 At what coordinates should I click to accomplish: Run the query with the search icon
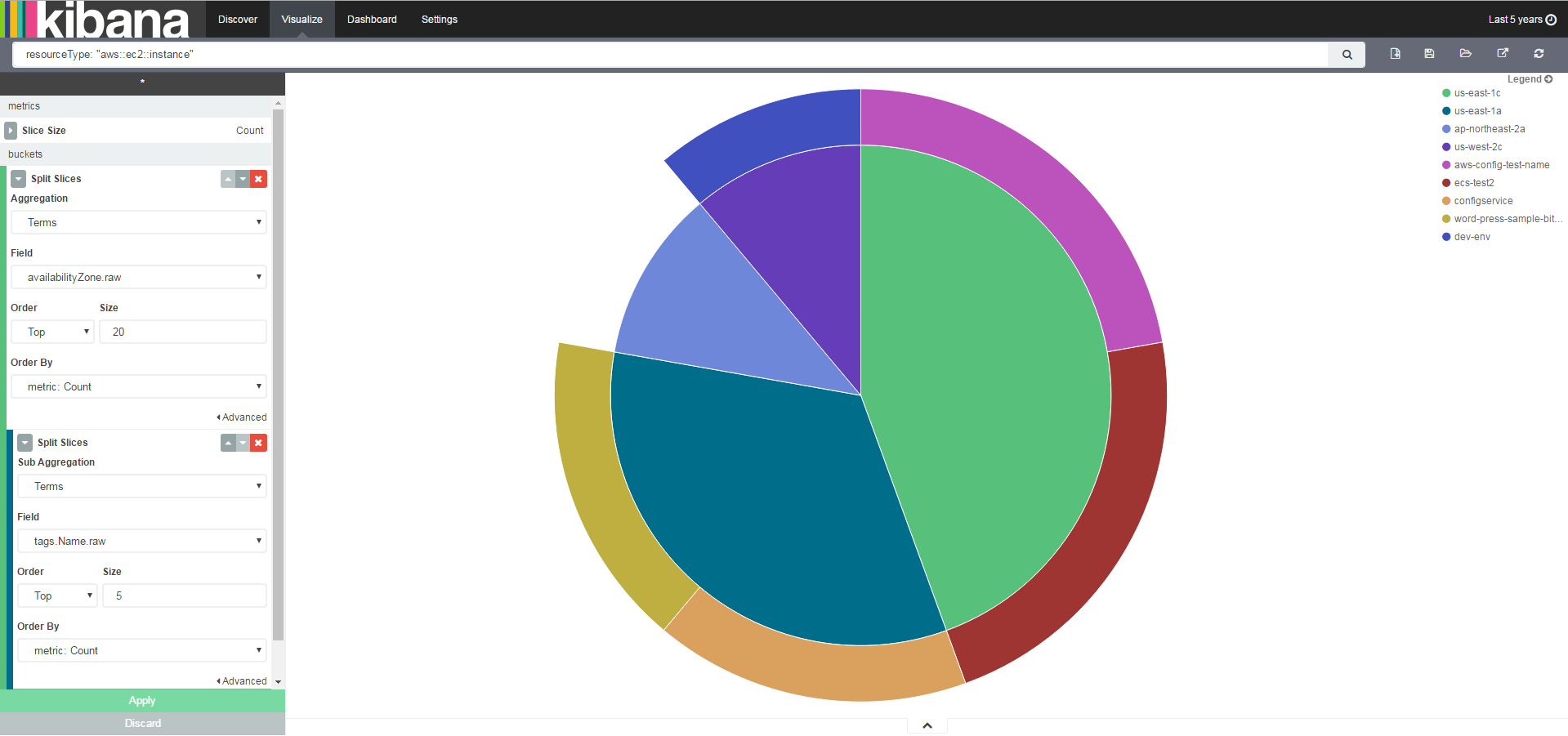point(1346,54)
